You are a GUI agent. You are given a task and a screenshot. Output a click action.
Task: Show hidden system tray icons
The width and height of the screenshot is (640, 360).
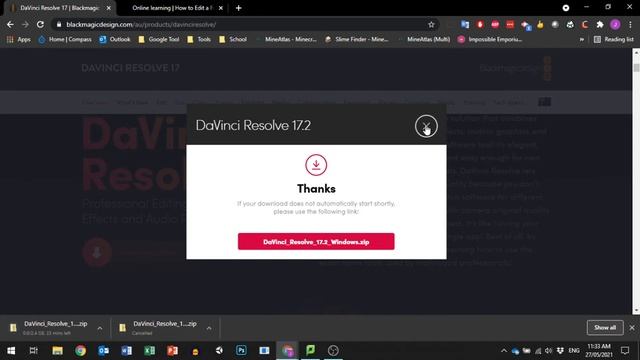(x=504, y=351)
